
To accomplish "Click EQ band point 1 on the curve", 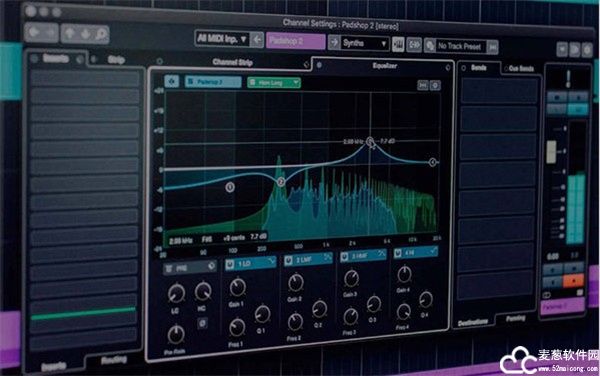I will point(230,187).
